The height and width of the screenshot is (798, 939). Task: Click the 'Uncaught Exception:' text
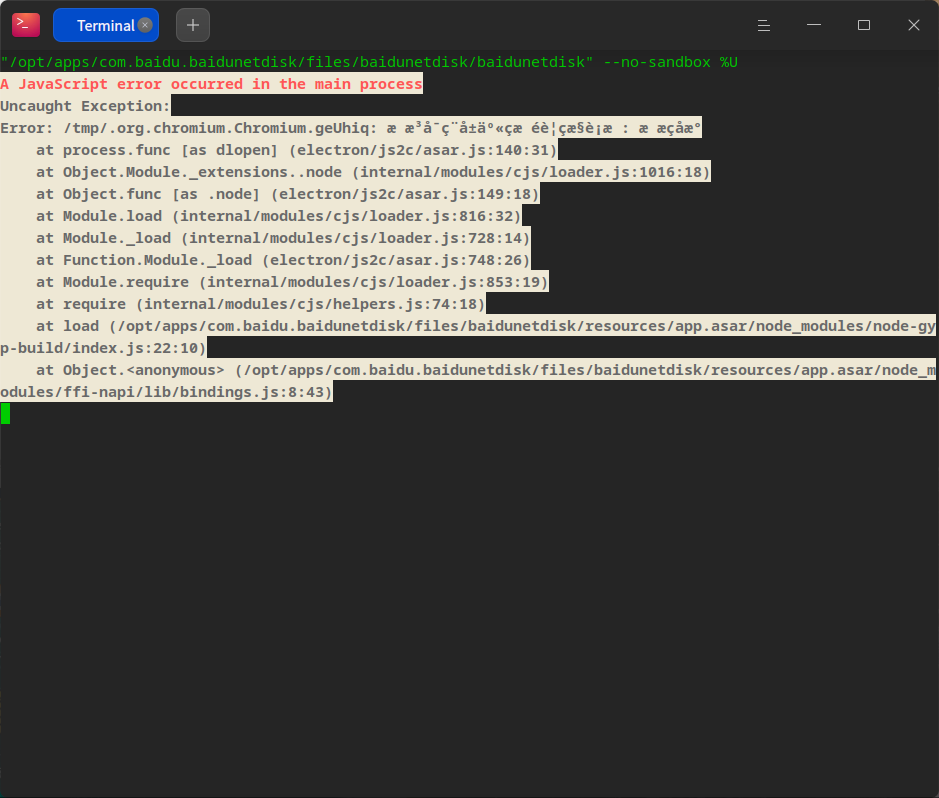coord(85,106)
